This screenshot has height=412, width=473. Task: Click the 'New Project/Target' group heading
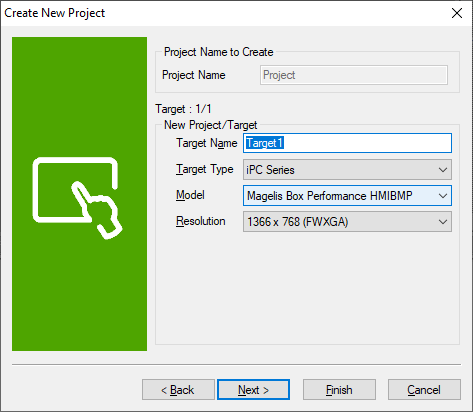[x=211, y=125]
